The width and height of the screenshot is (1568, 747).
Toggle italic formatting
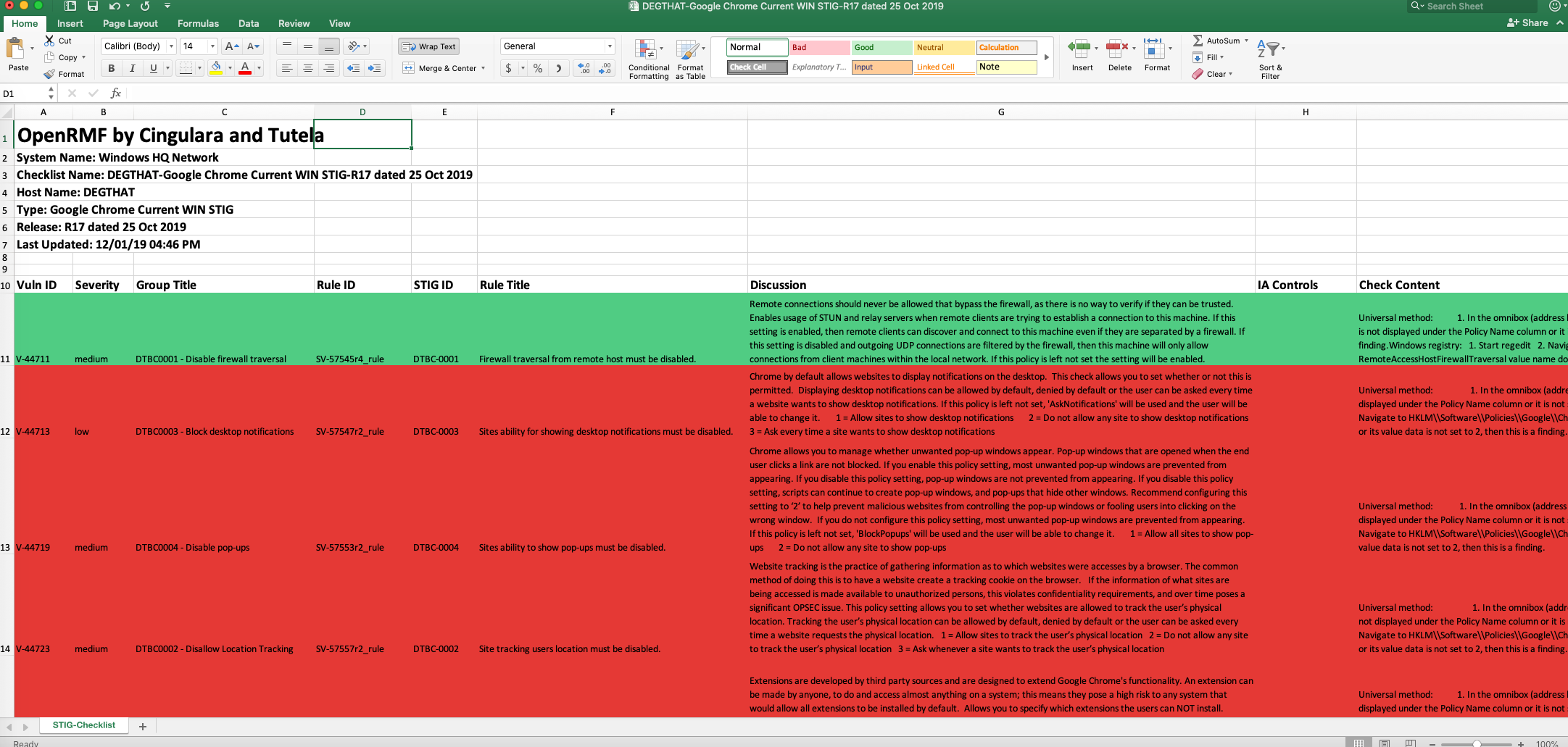[132, 68]
